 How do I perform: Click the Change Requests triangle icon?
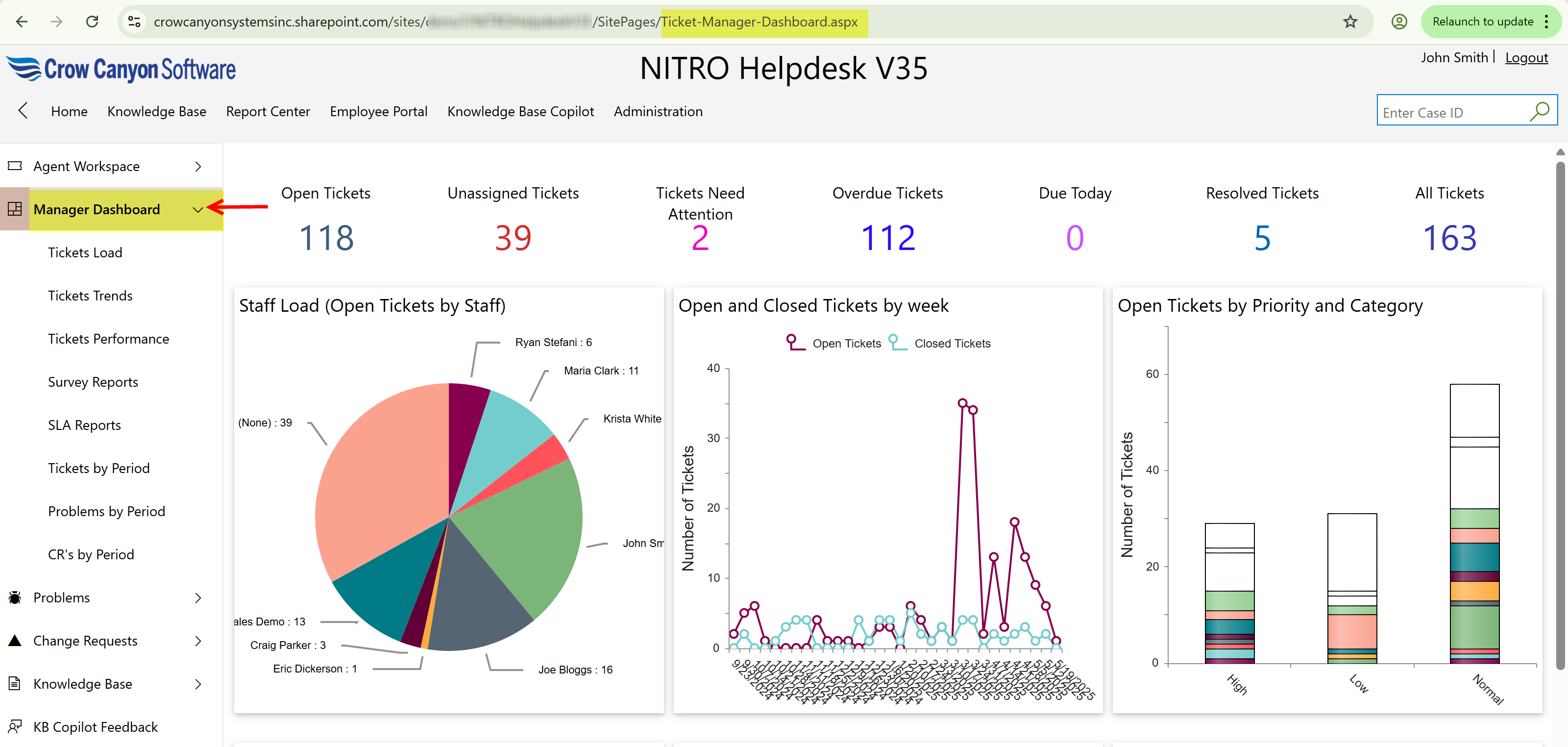coord(15,641)
